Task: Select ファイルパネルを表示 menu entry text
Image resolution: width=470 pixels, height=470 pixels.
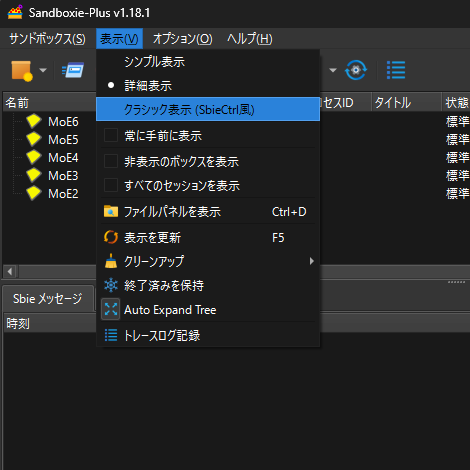Action: [x=172, y=212]
